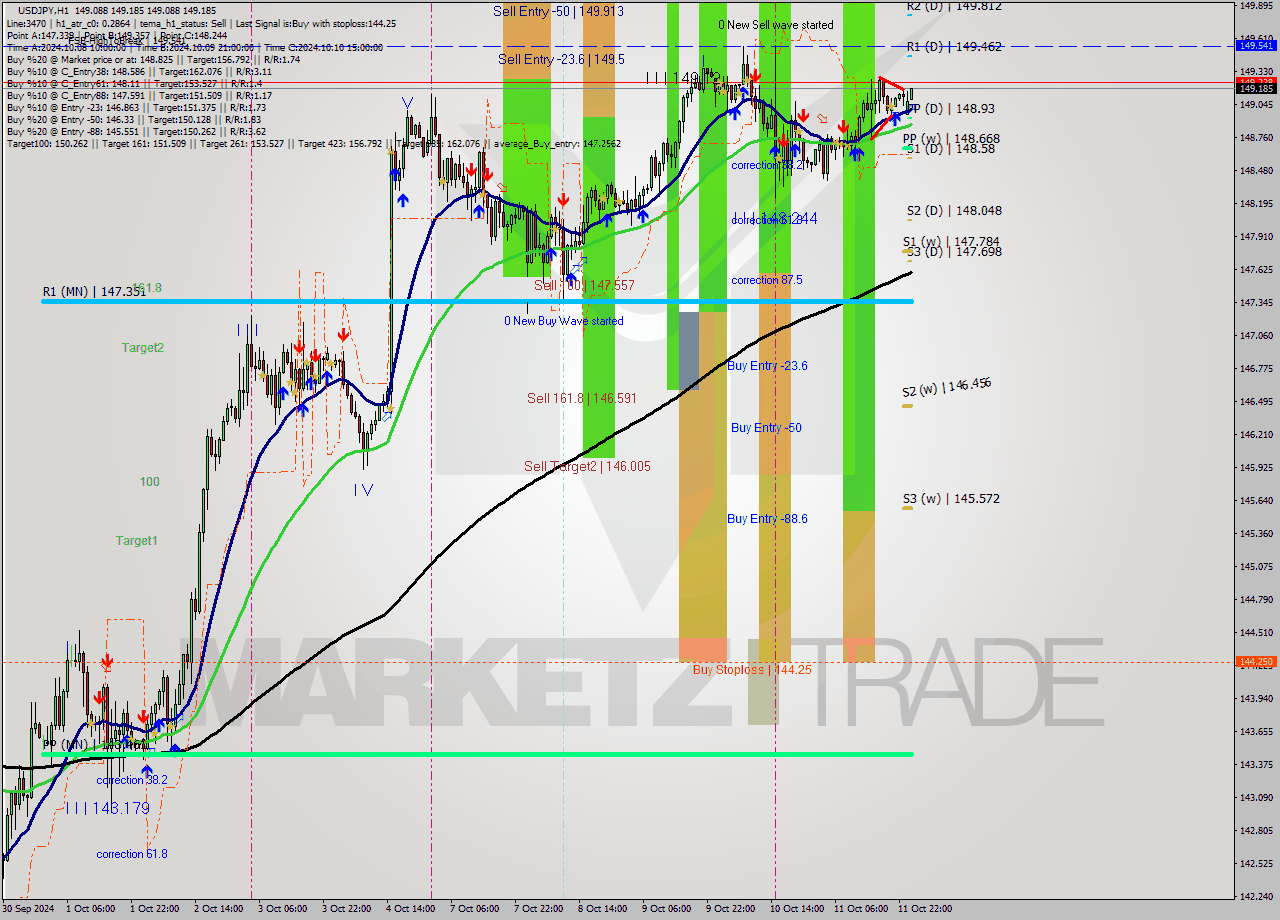Click the 149.895 price axis value
Viewport: 1280px width, 920px height.
tap(1256, 5)
